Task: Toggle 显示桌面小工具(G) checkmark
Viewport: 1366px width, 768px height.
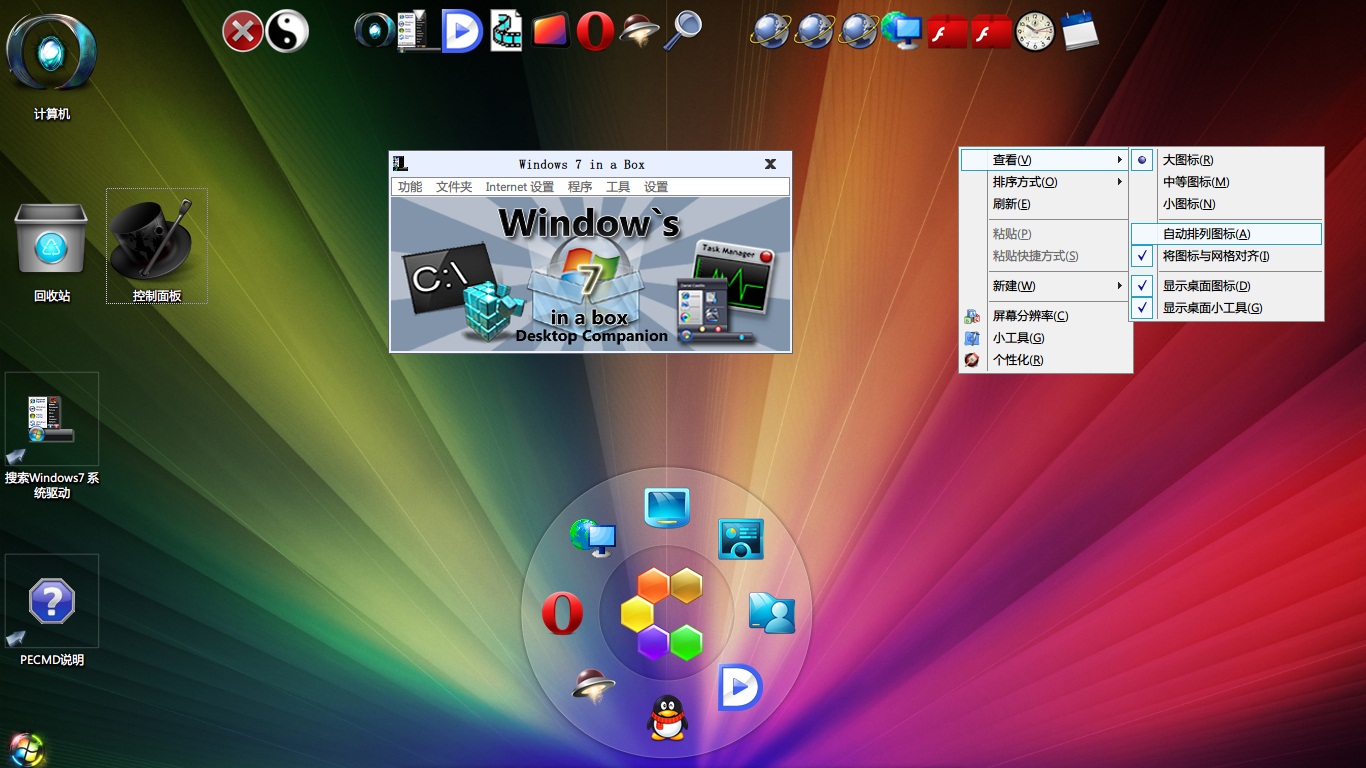Action: coord(1226,308)
